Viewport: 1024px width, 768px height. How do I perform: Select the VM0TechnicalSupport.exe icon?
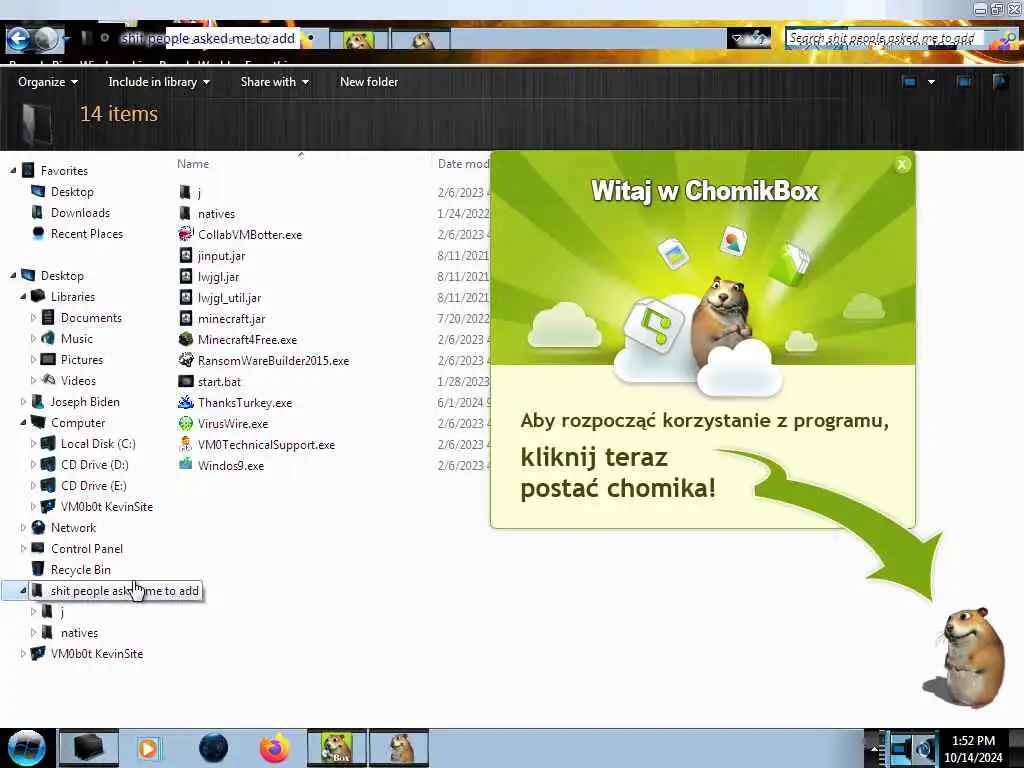[185, 444]
